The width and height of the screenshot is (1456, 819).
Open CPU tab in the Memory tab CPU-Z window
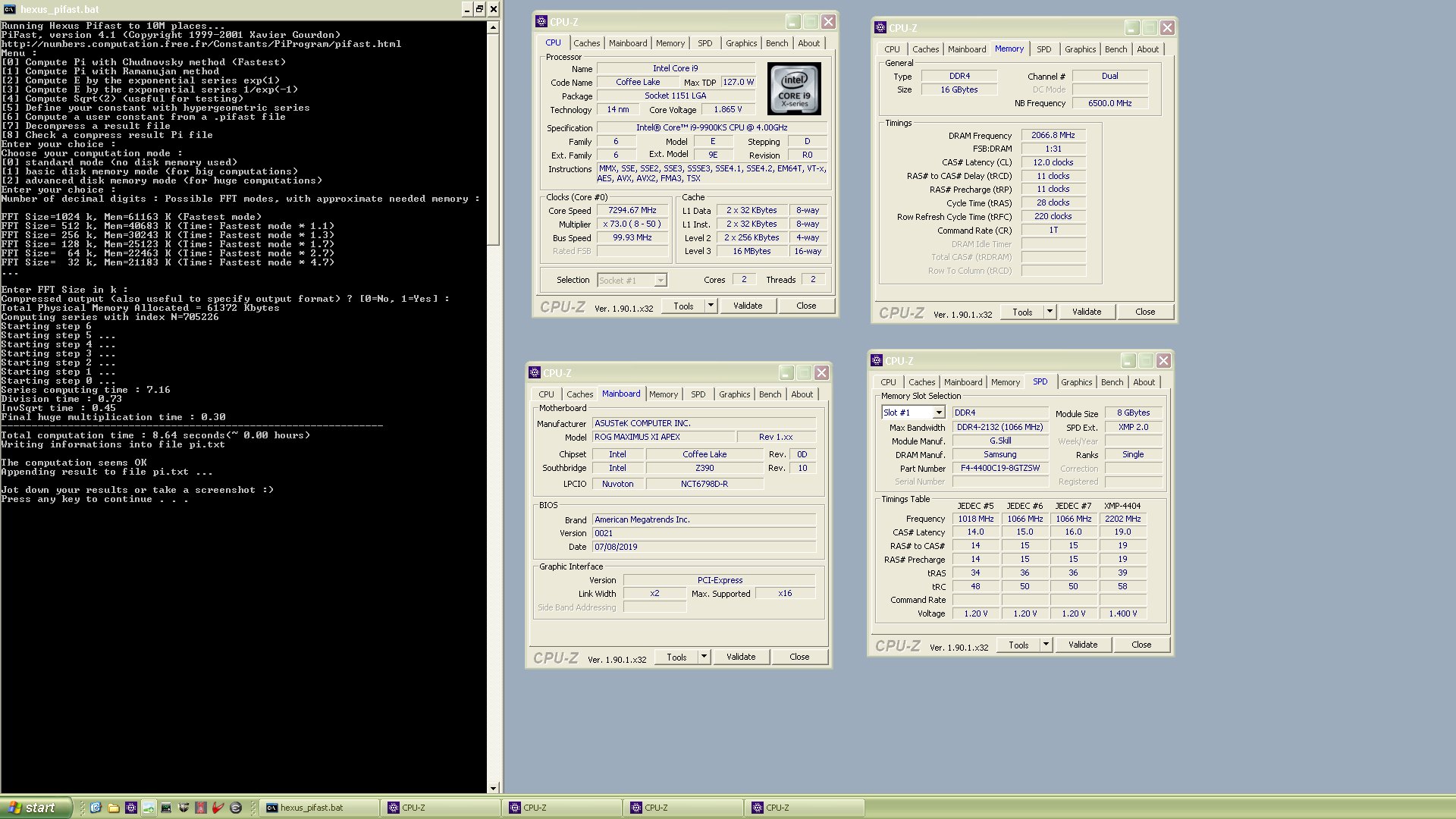click(892, 49)
